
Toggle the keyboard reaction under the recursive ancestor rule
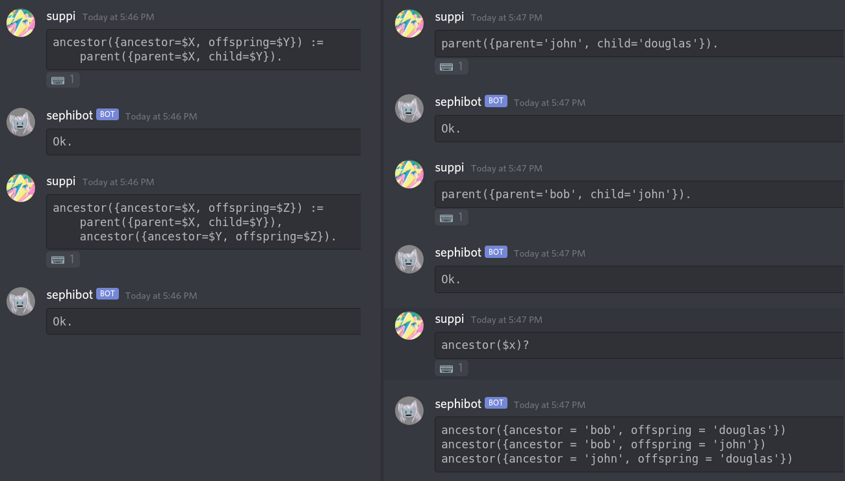(x=63, y=260)
